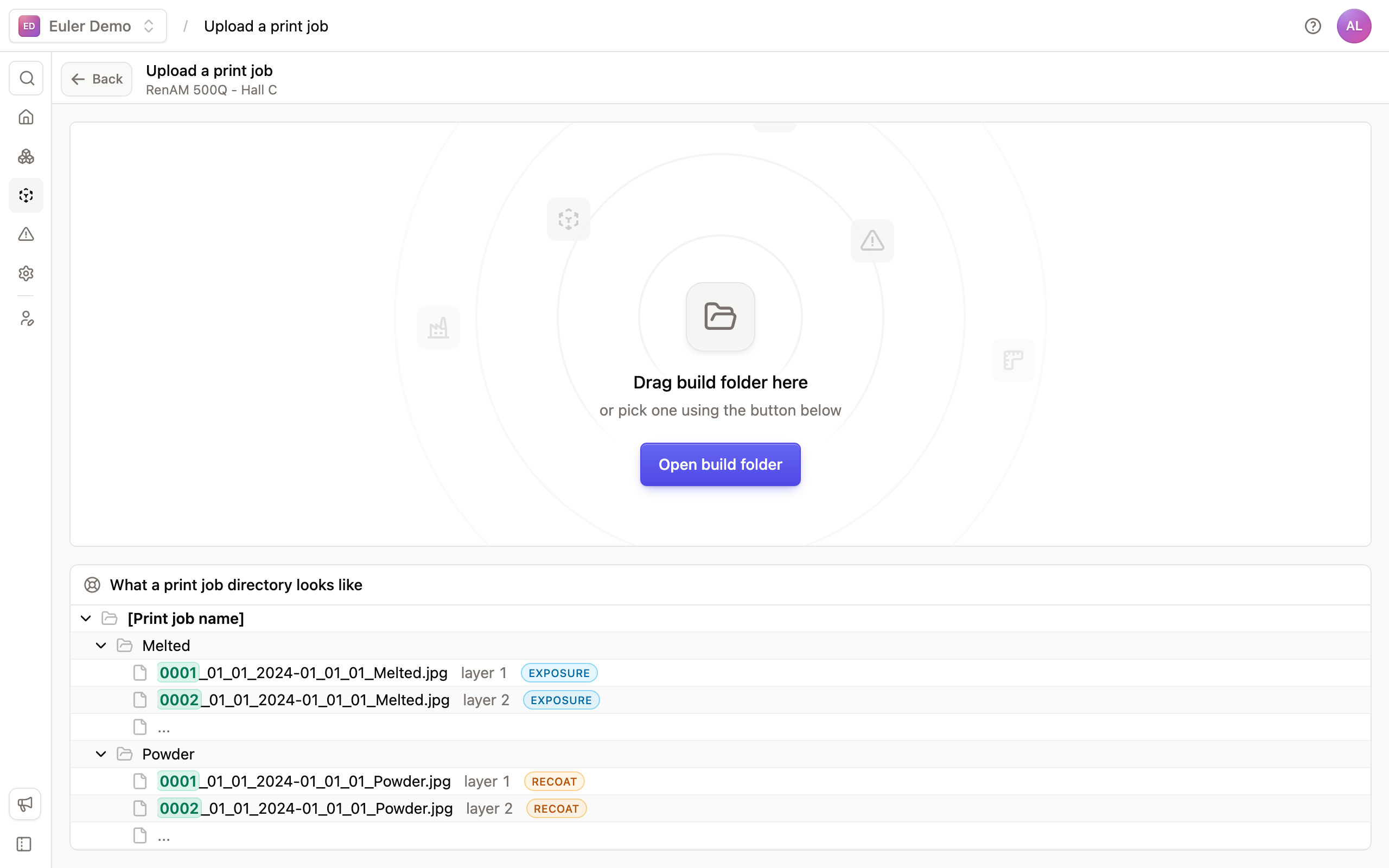Click EXPOSURE badge on layer 1
This screenshot has width=1389, height=868.
tap(559, 673)
